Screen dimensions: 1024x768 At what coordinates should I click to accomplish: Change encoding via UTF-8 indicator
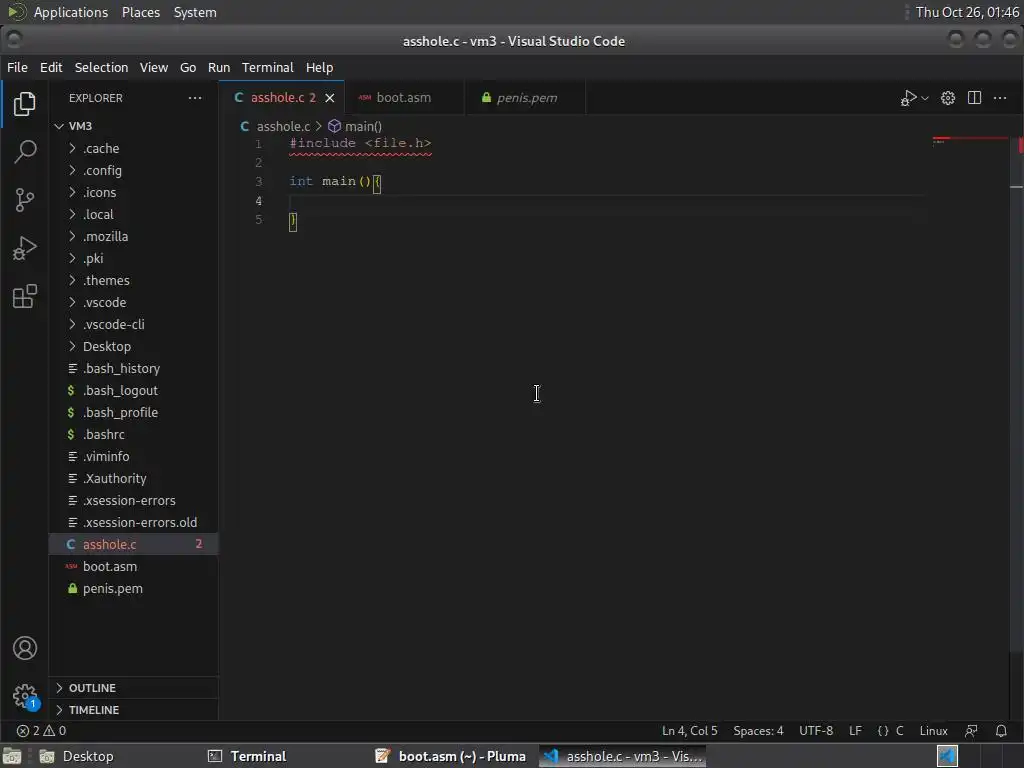[816, 731]
